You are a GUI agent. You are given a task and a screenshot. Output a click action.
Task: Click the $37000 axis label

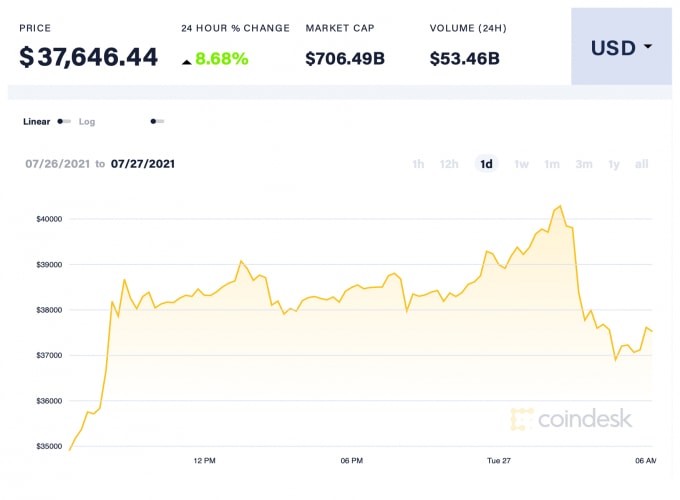pos(49,355)
